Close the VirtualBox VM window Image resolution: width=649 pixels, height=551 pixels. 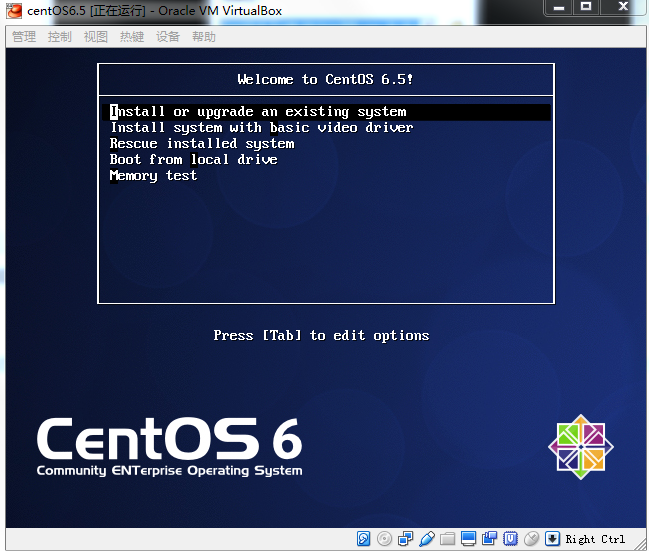tap(623, 7)
